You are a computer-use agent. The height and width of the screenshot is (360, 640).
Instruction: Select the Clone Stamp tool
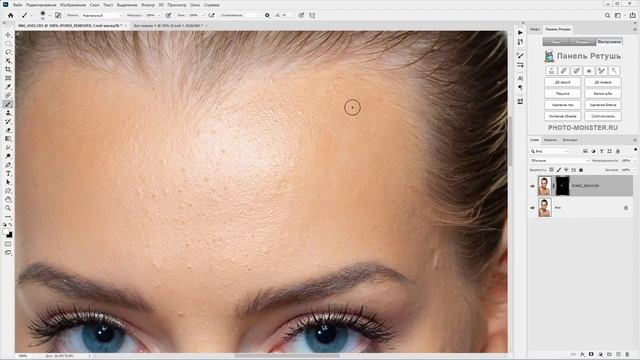[8, 113]
